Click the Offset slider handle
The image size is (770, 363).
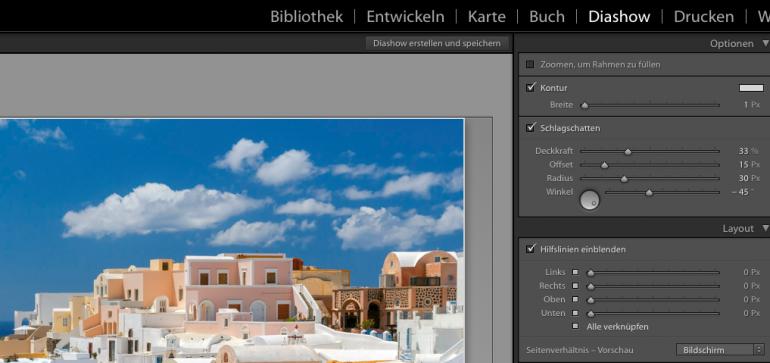pos(605,166)
